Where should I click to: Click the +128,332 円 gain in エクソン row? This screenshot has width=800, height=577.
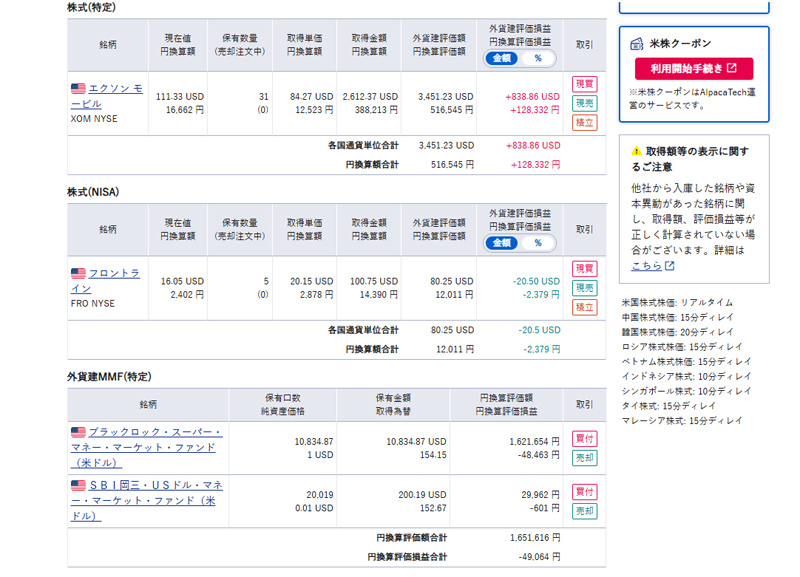click(535, 110)
